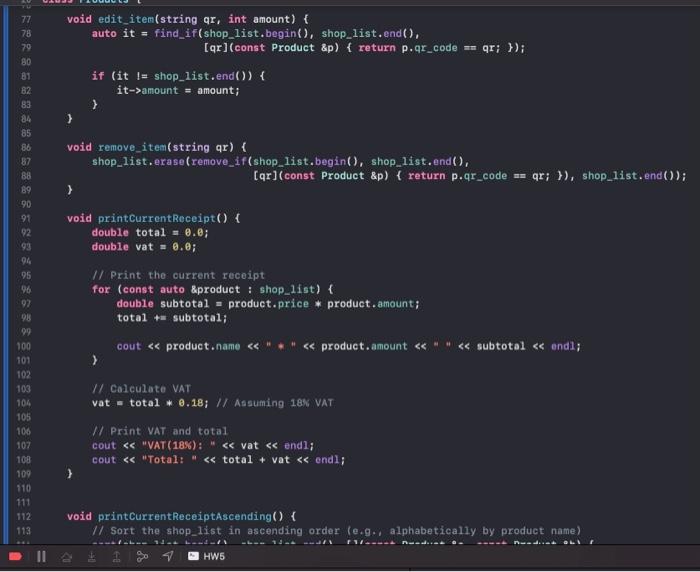Click the comment starting "// Sort the shop_list"
The image size is (700, 572).
click(x=336, y=531)
